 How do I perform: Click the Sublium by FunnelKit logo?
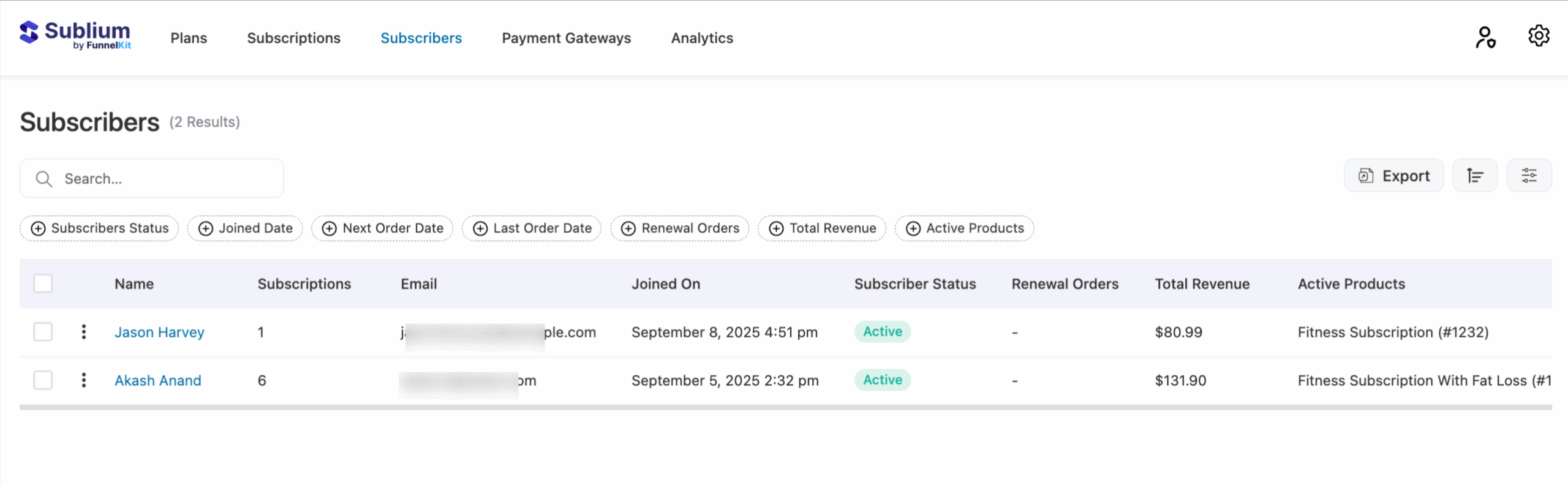coord(75,35)
